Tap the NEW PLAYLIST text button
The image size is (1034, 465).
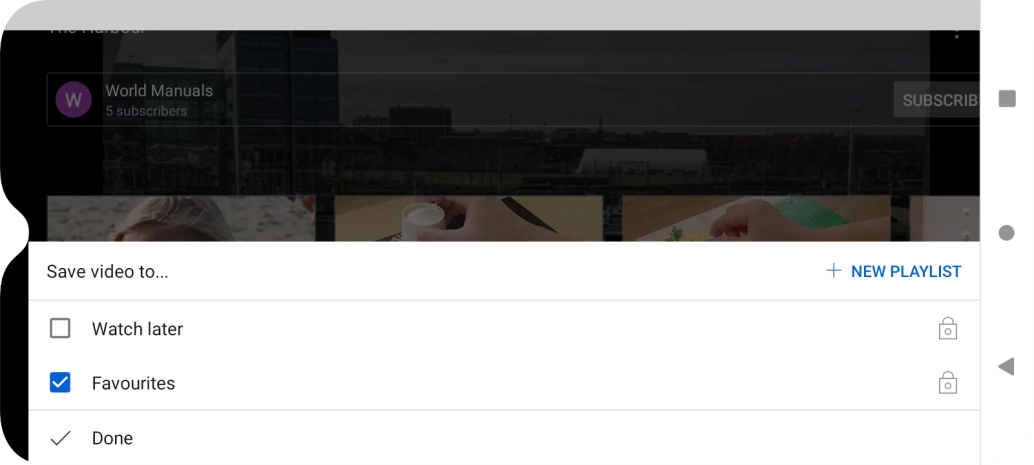pos(906,272)
